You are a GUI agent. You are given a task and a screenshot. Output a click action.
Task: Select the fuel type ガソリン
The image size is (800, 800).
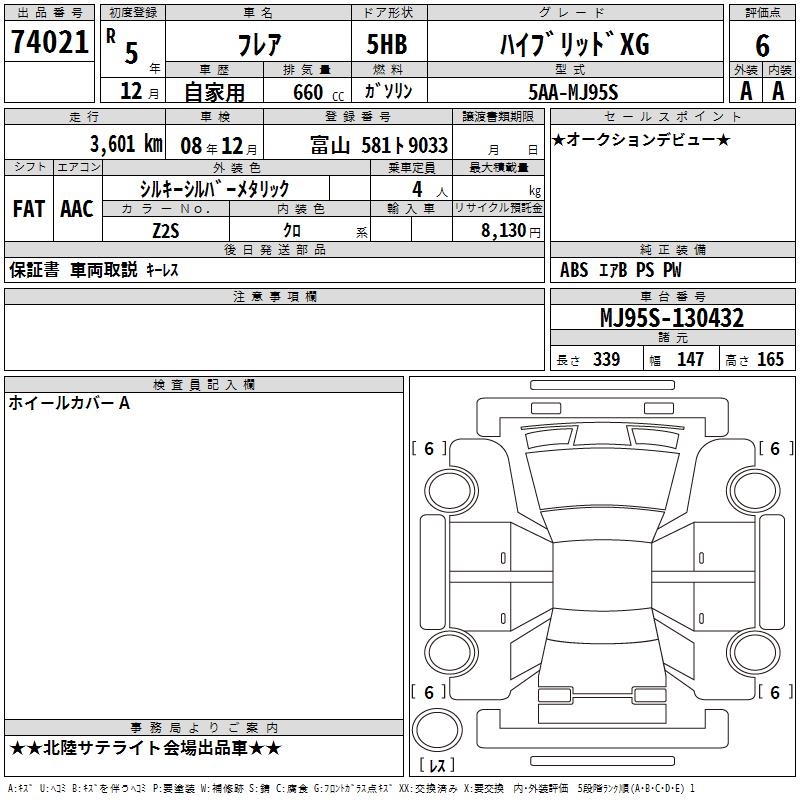click(x=388, y=91)
